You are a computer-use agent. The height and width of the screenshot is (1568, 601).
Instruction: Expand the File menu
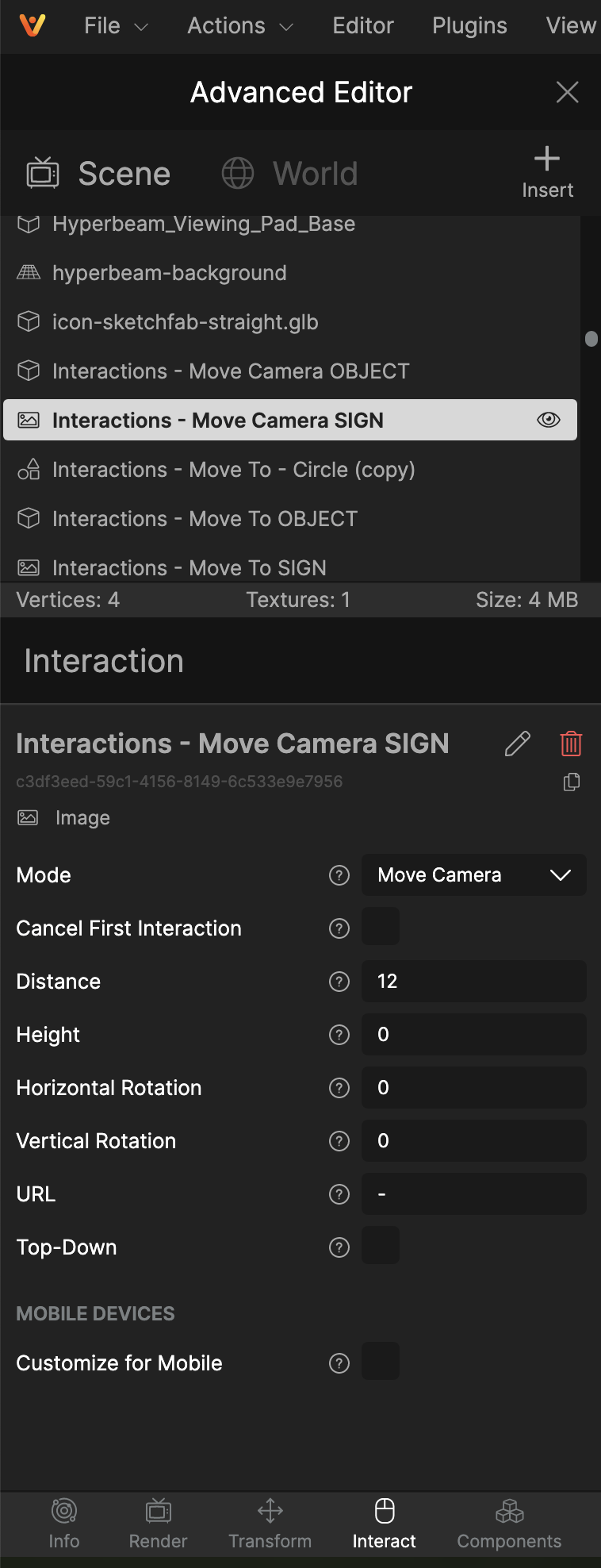click(117, 26)
